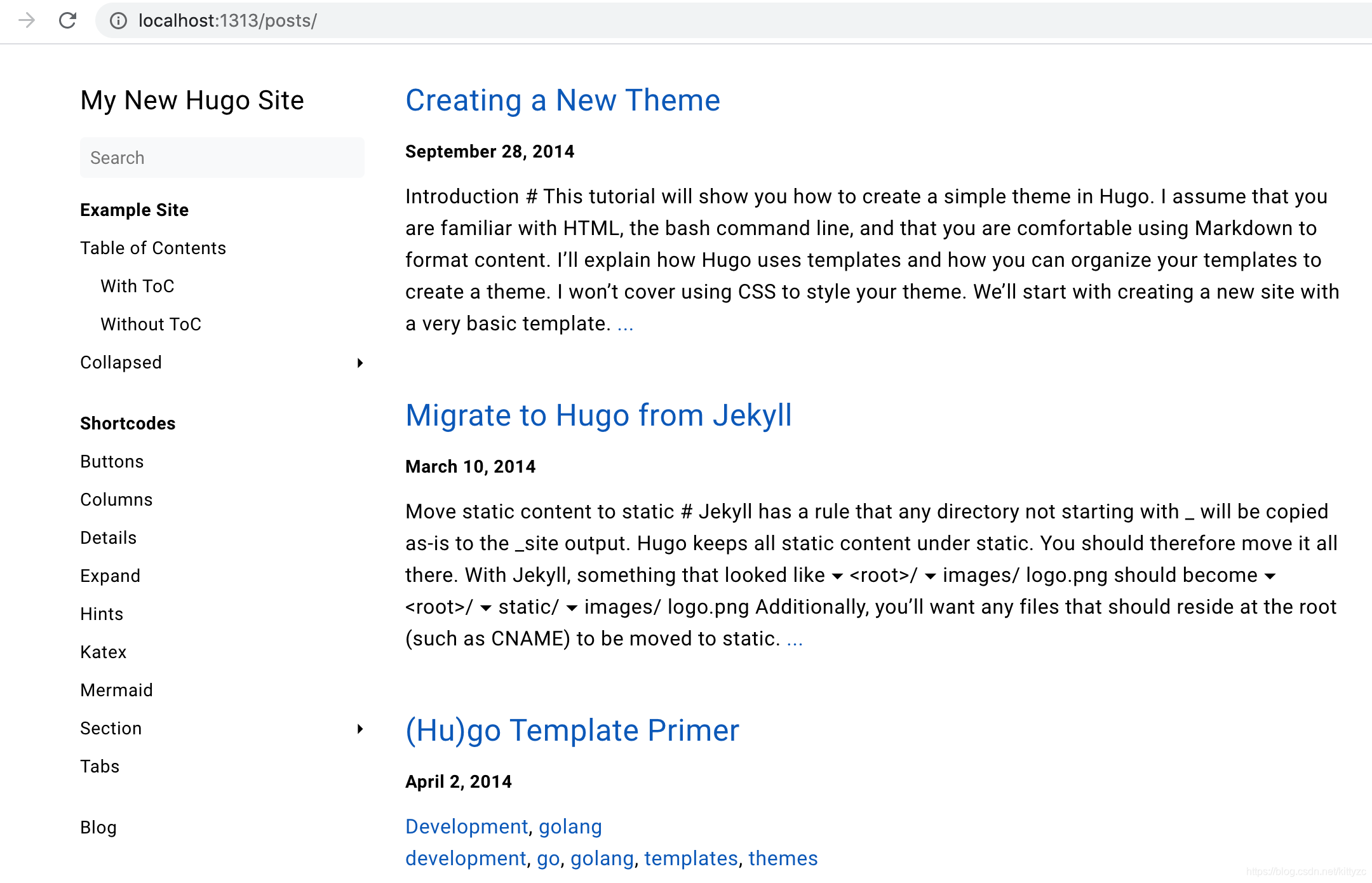This screenshot has width=1372, height=883.
Task: Open the Columns shortcode page
Action: tap(116, 499)
